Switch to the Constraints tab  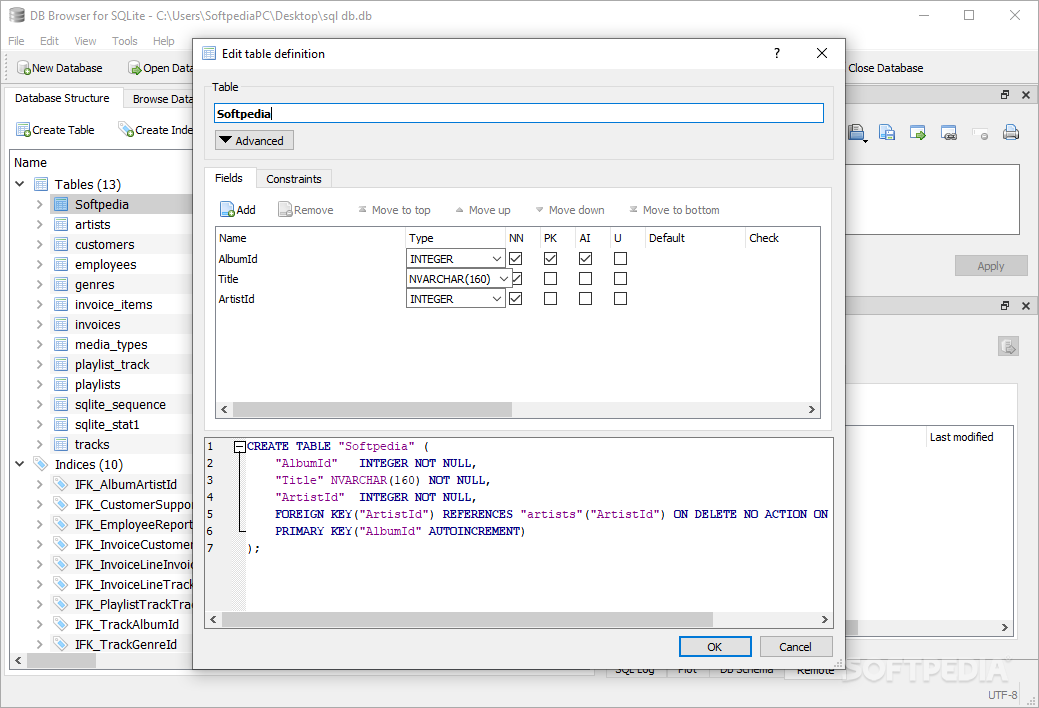294,179
